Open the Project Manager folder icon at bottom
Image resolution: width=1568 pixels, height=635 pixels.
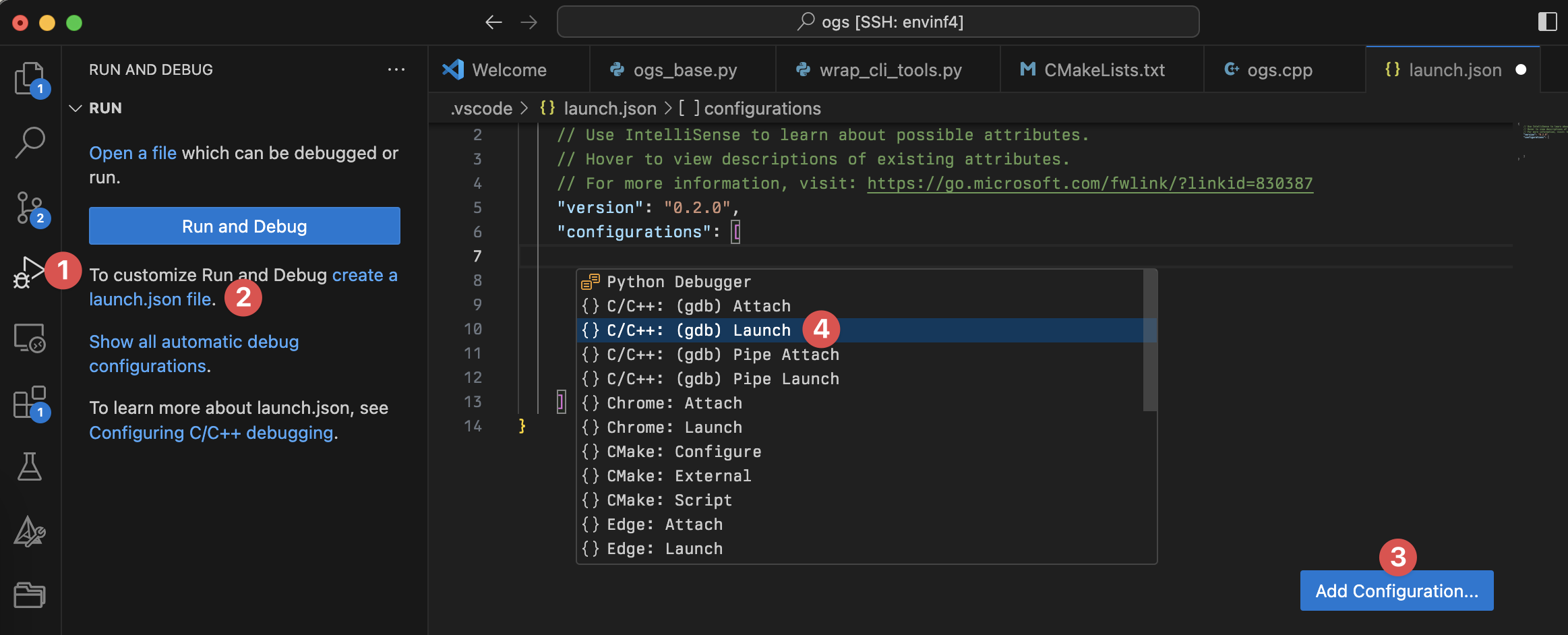(x=30, y=595)
